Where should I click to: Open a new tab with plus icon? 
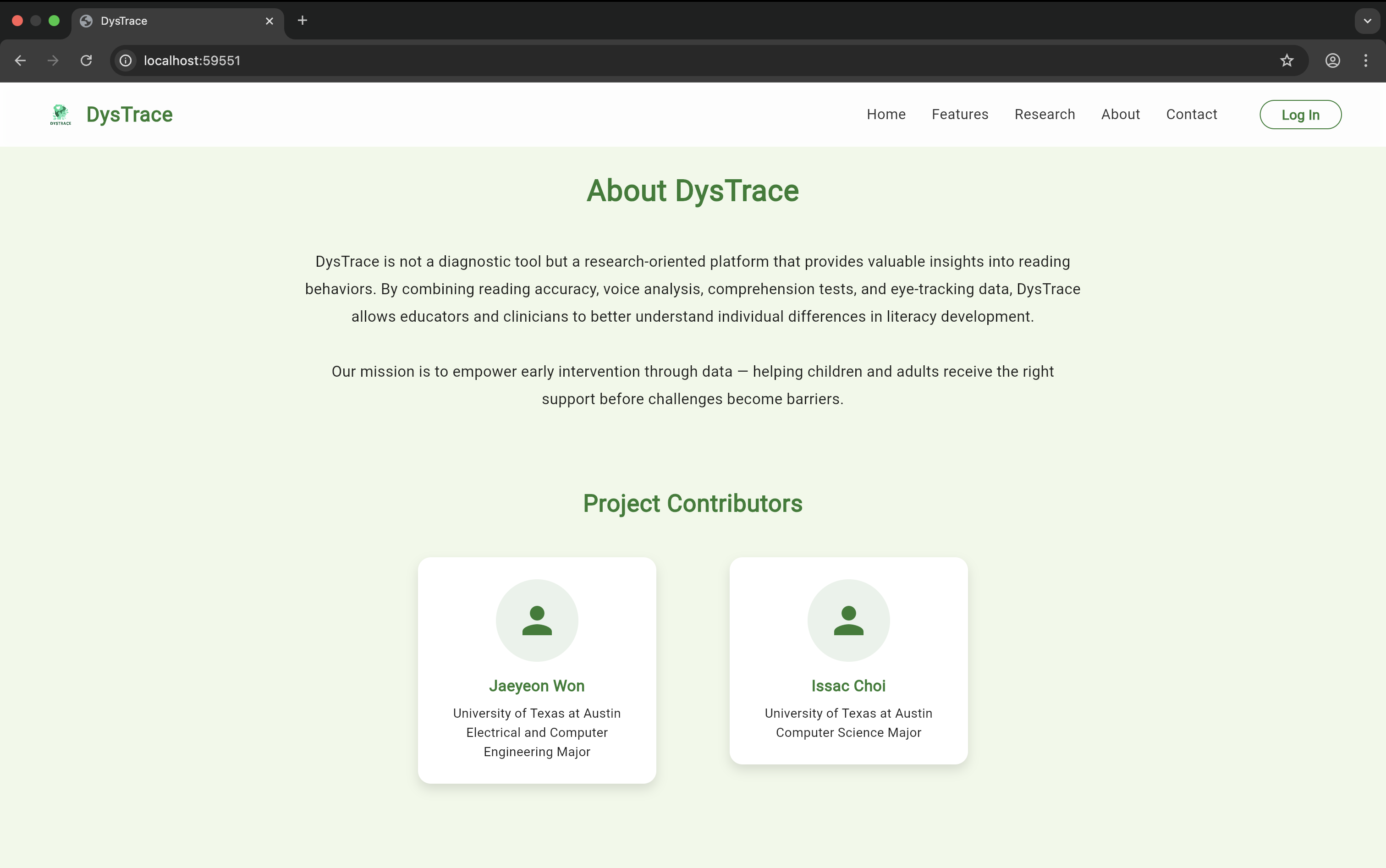point(302,21)
